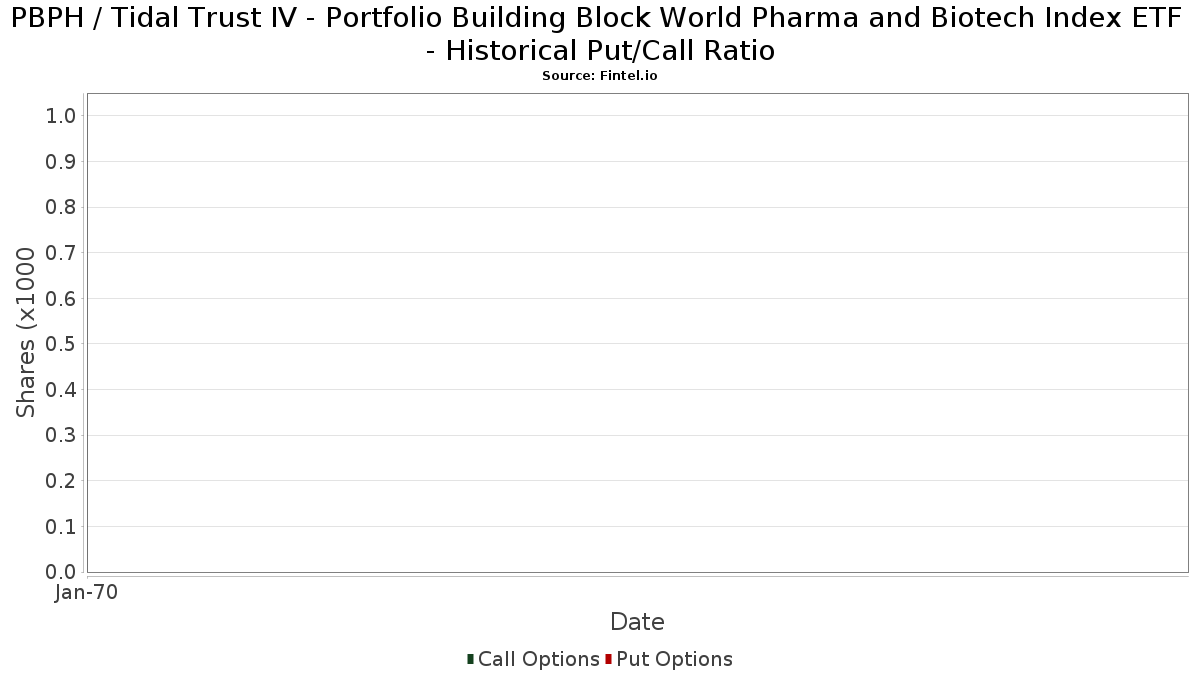1200x675 pixels.
Task: Click the Jan-70 x-axis tick label
Action: (x=87, y=593)
